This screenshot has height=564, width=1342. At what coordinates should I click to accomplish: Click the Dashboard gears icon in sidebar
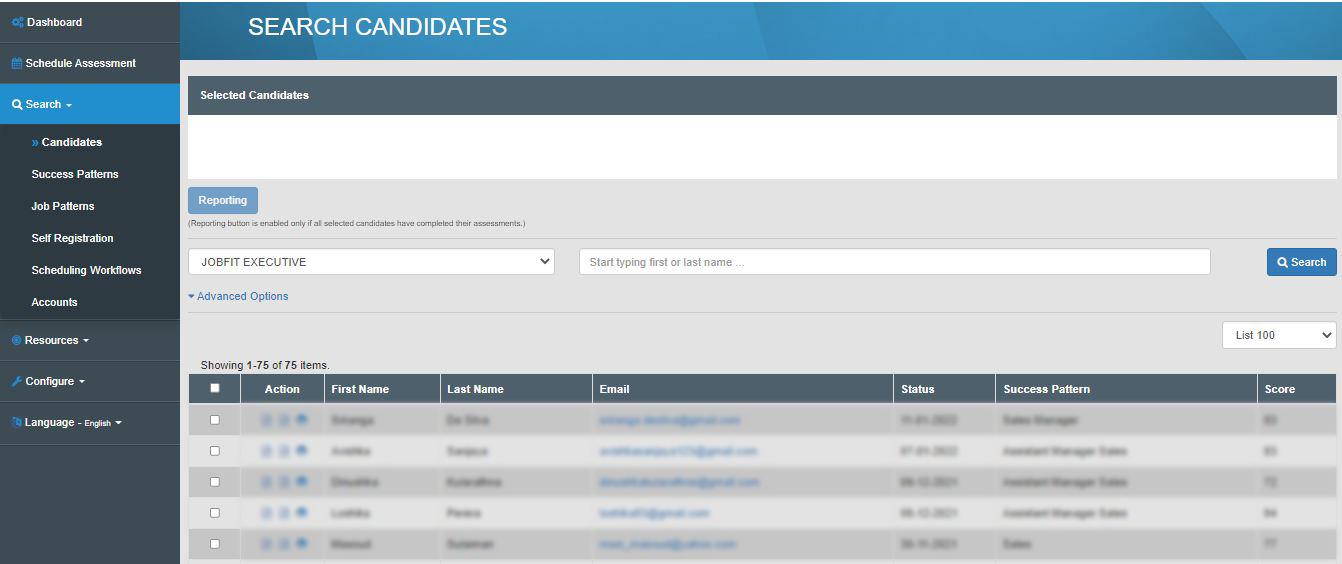click(17, 22)
